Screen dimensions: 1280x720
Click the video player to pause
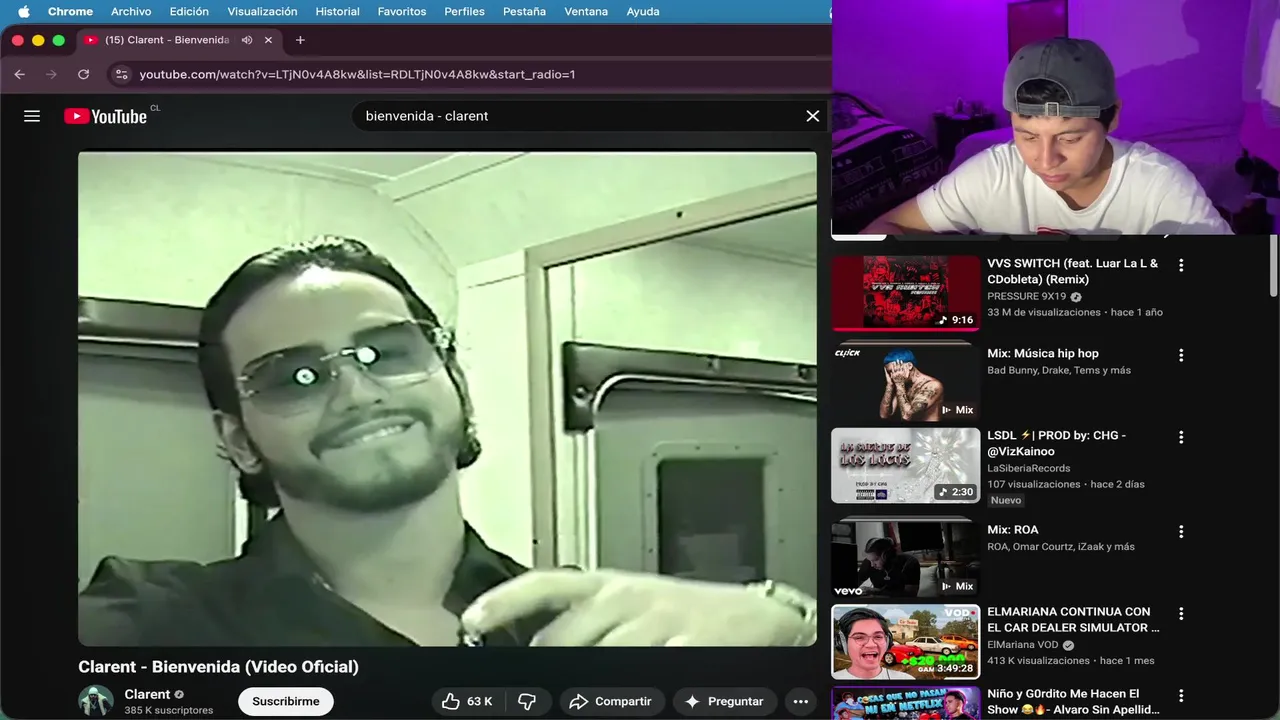point(447,398)
